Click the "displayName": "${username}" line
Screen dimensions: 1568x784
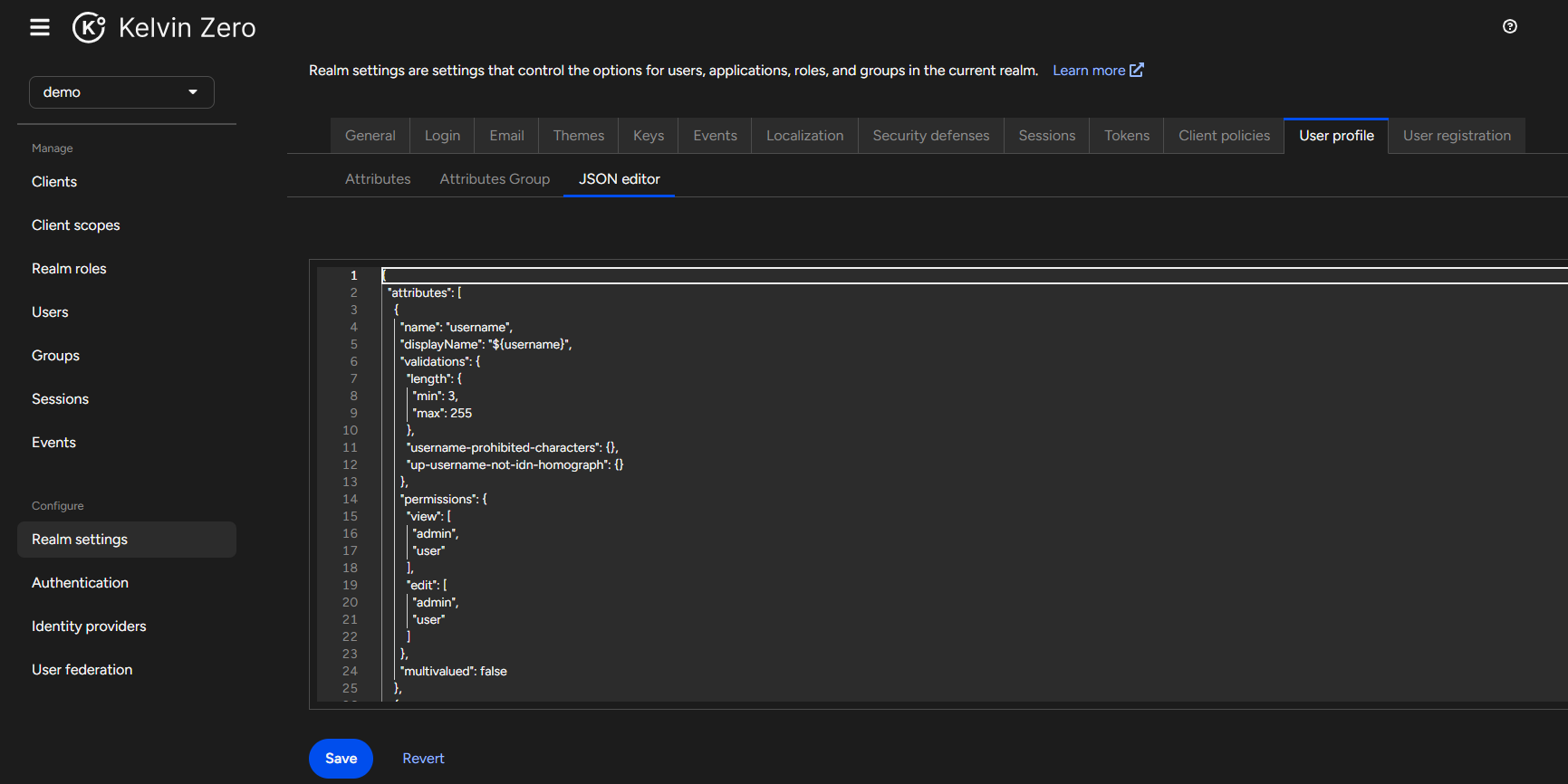point(486,345)
